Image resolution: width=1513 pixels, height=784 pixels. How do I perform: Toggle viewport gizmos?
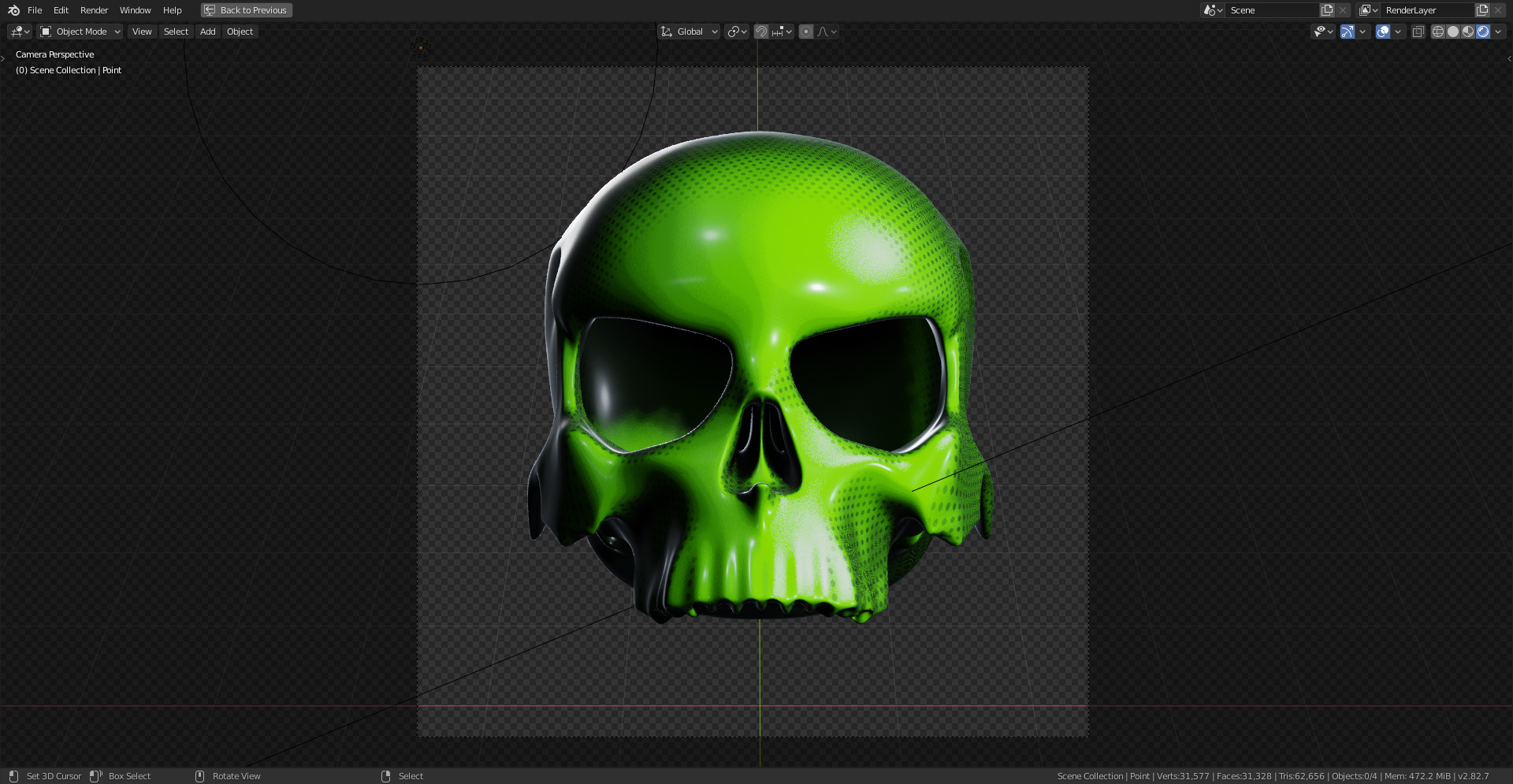coord(1348,32)
